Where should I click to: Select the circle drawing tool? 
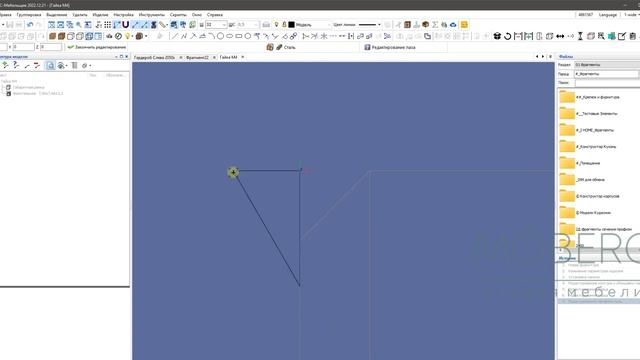(x=220, y=36)
